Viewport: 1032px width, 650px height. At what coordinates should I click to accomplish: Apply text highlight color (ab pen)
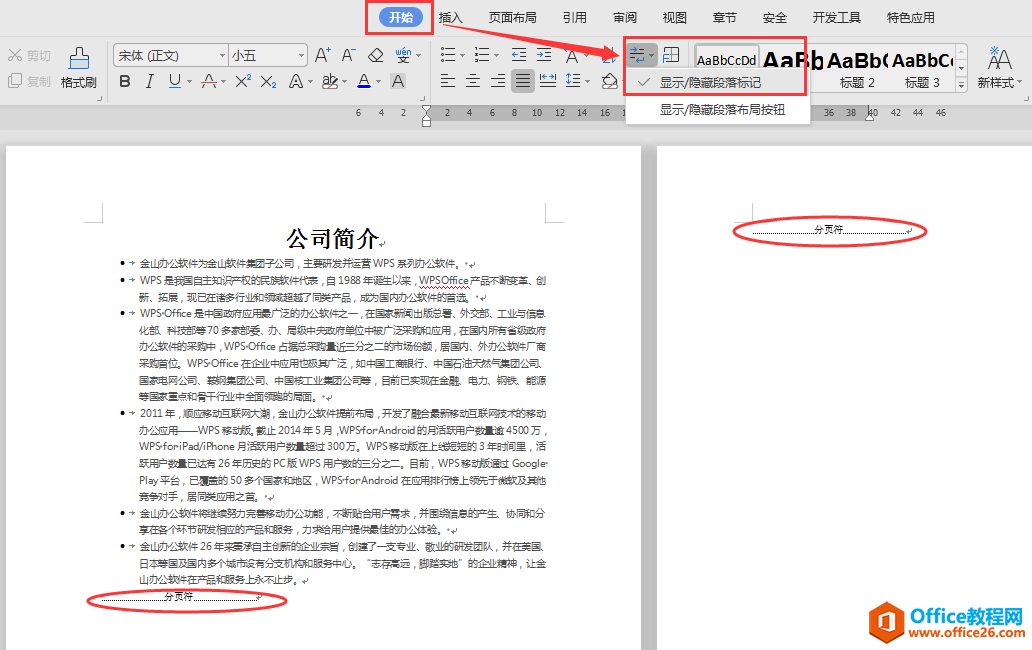click(x=330, y=81)
